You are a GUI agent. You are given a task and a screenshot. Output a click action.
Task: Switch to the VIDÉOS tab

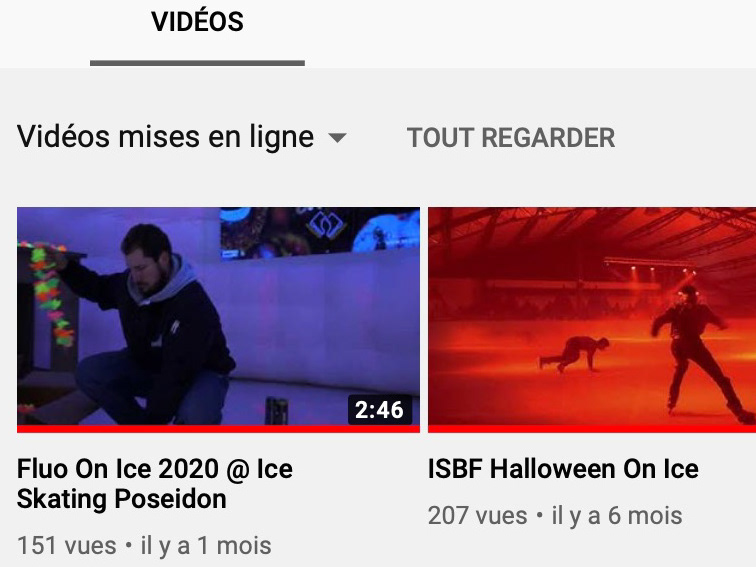coord(197,22)
